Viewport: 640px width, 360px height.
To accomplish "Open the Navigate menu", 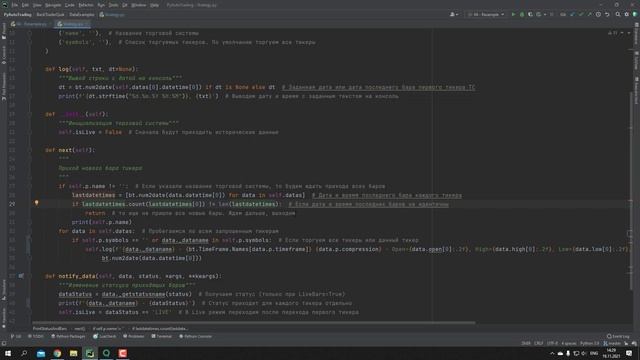I will click(53, 5).
